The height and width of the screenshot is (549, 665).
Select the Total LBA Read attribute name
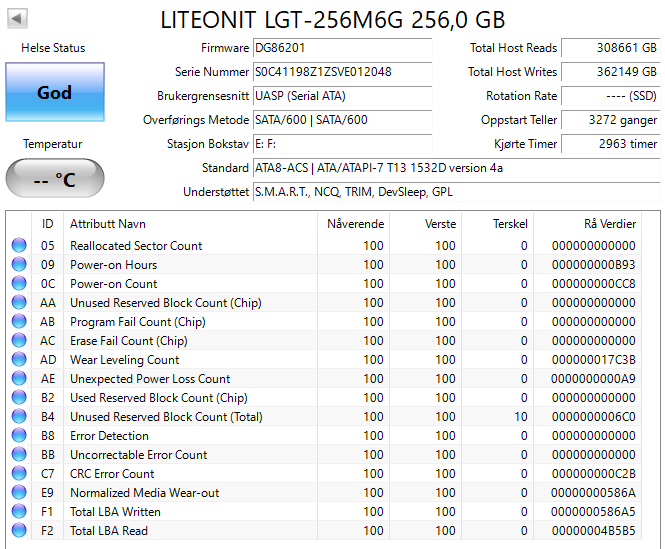point(109,531)
